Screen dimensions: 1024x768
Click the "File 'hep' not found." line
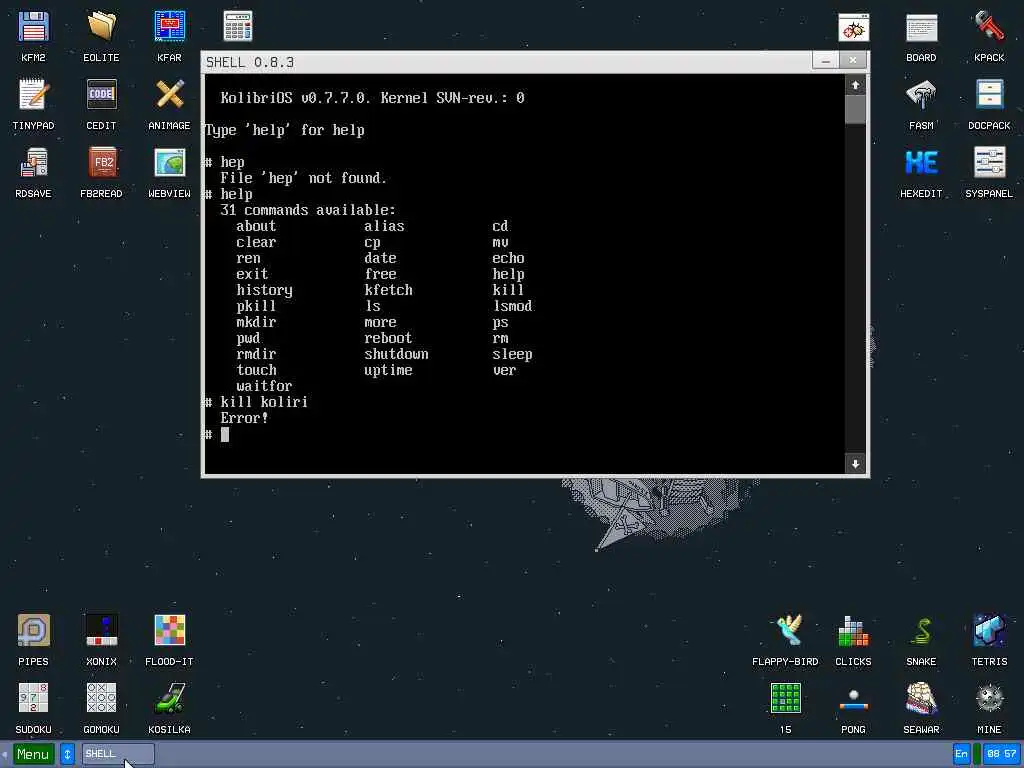304,178
